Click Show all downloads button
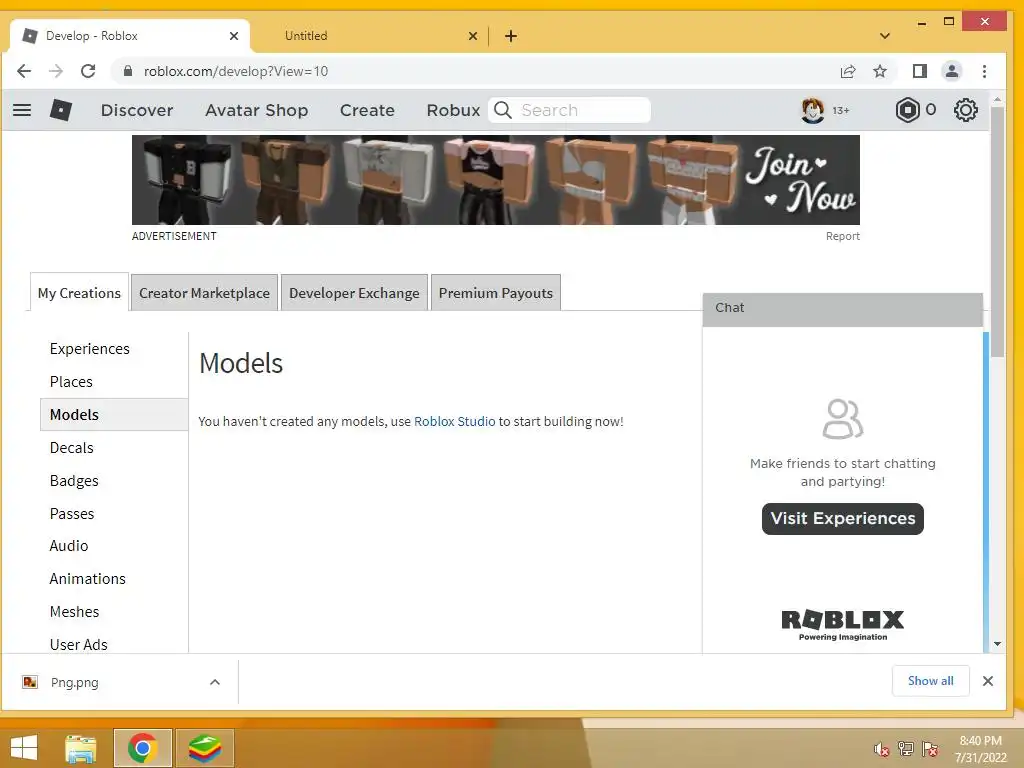This screenshot has height=768, width=1024. [x=931, y=681]
